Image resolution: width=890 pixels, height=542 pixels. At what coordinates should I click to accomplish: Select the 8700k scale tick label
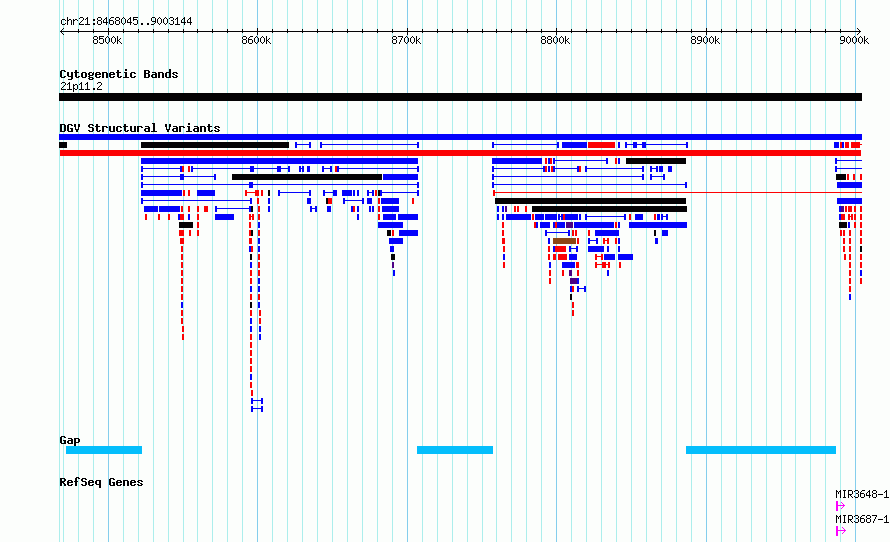pyautogui.click(x=406, y=40)
